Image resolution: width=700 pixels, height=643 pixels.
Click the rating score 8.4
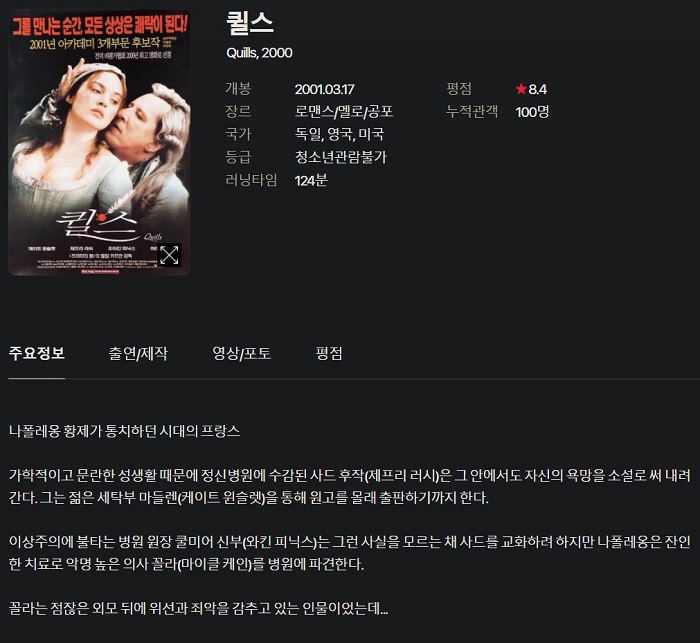point(538,89)
